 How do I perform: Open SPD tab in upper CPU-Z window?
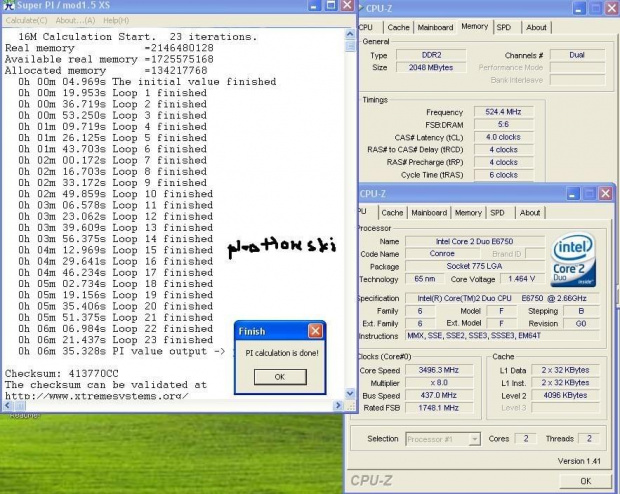click(x=504, y=27)
